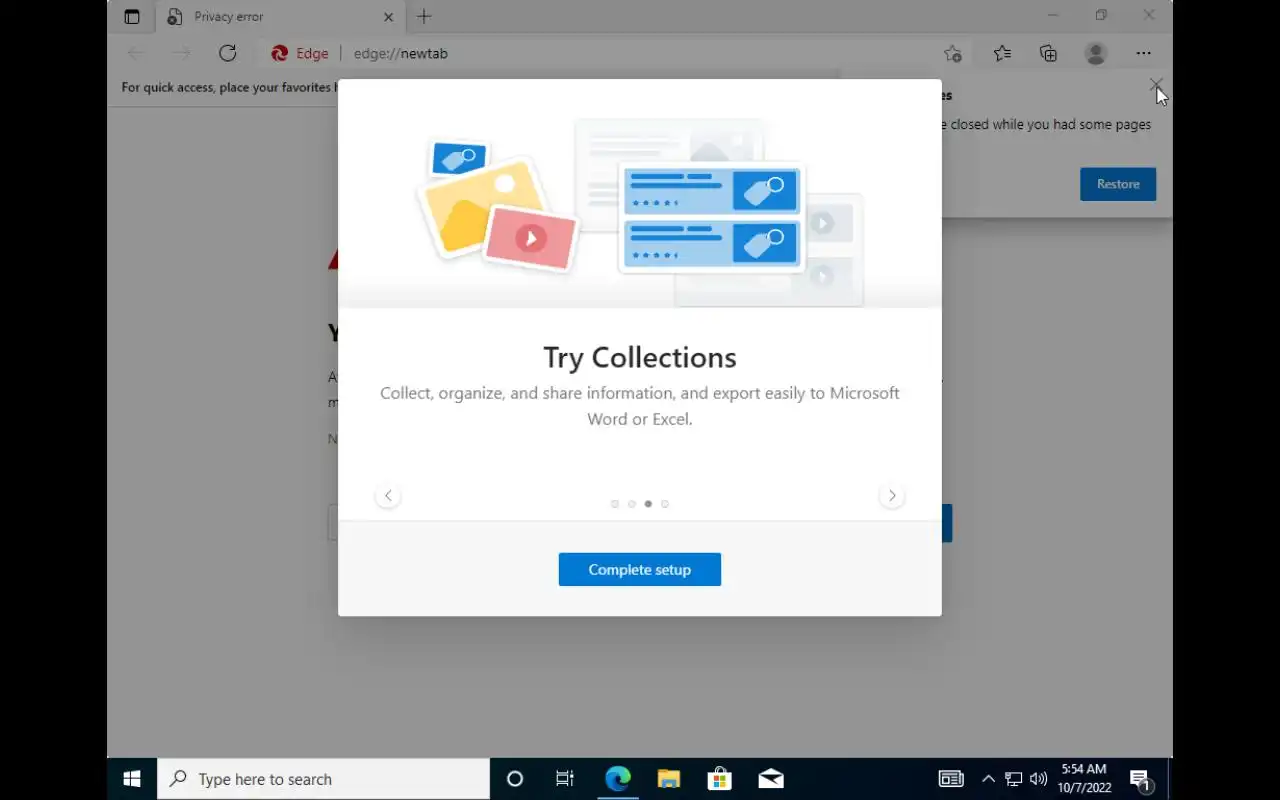The height and width of the screenshot is (800, 1280).
Task: Open the Favorites list icon
Action: click(1002, 53)
